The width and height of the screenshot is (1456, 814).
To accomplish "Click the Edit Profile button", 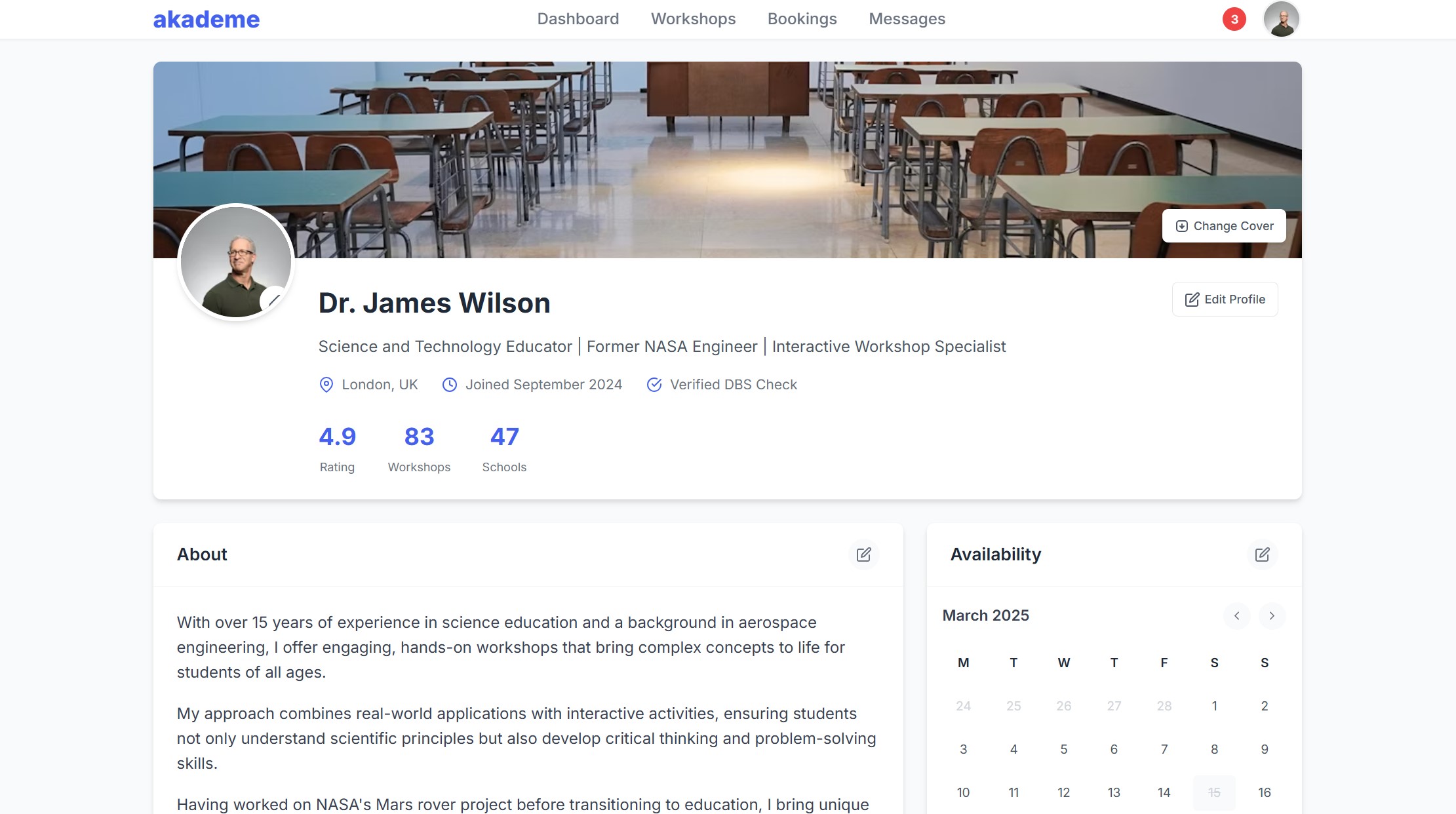I will tap(1225, 300).
